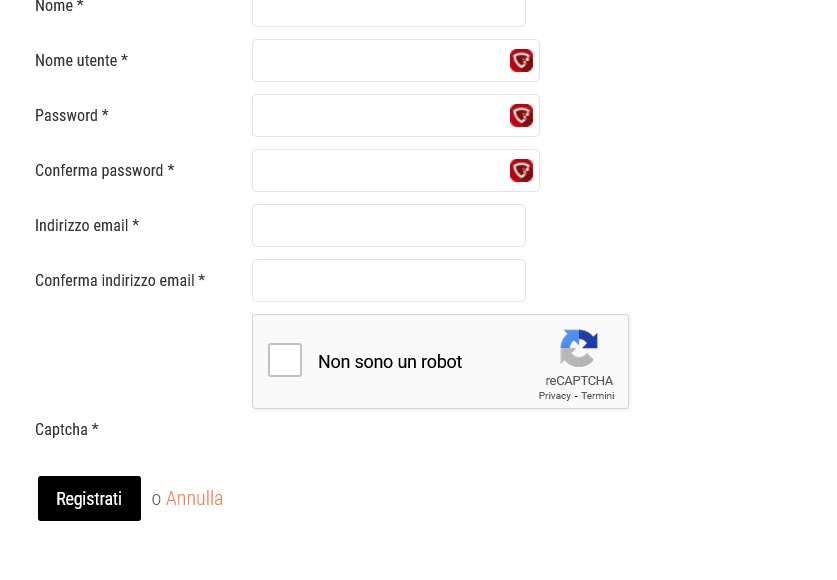Focus the Conferma indirizzo email field
The height and width of the screenshot is (580, 837).
[389, 280]
